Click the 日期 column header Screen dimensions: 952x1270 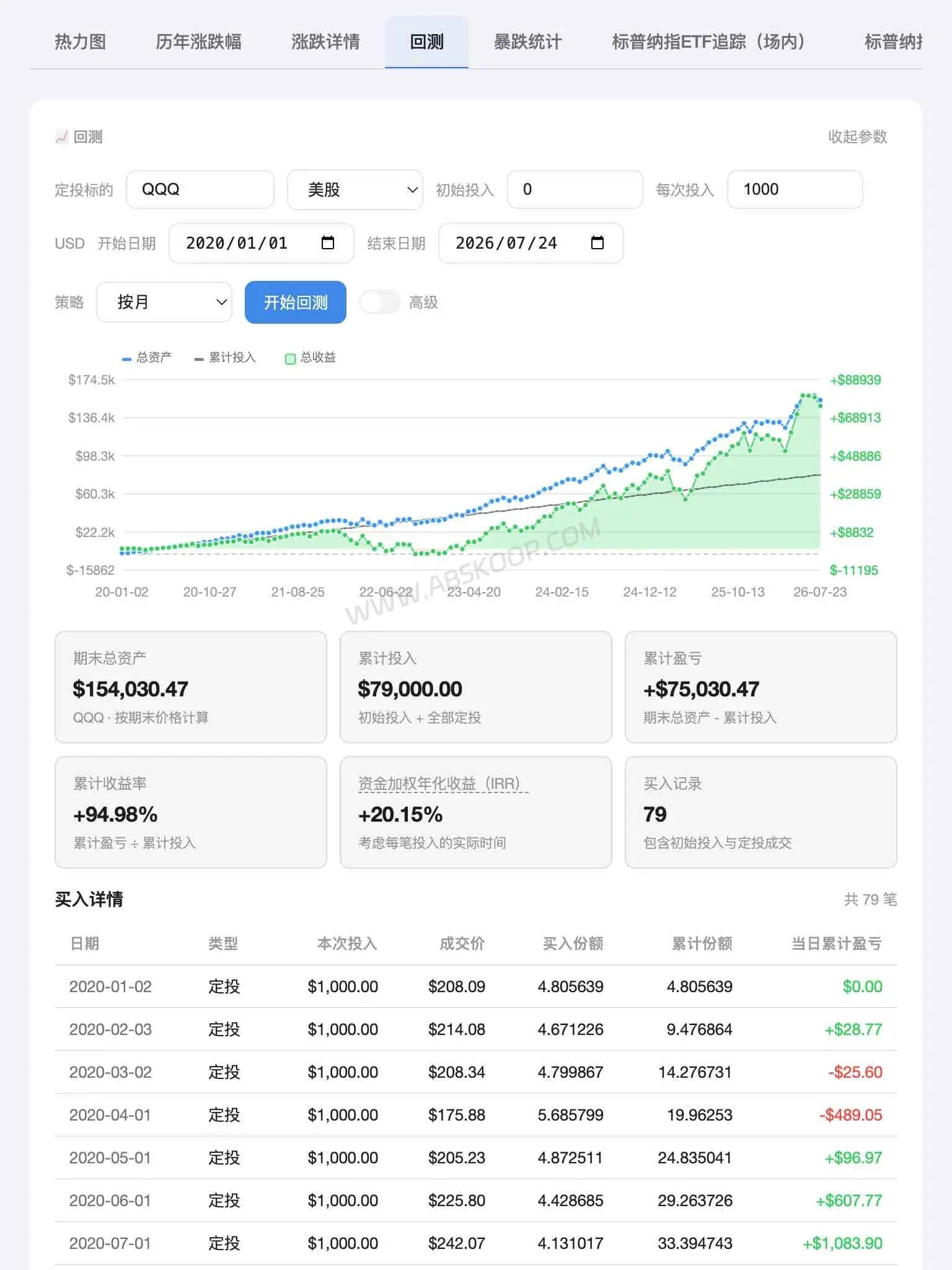tap(85, 944)
